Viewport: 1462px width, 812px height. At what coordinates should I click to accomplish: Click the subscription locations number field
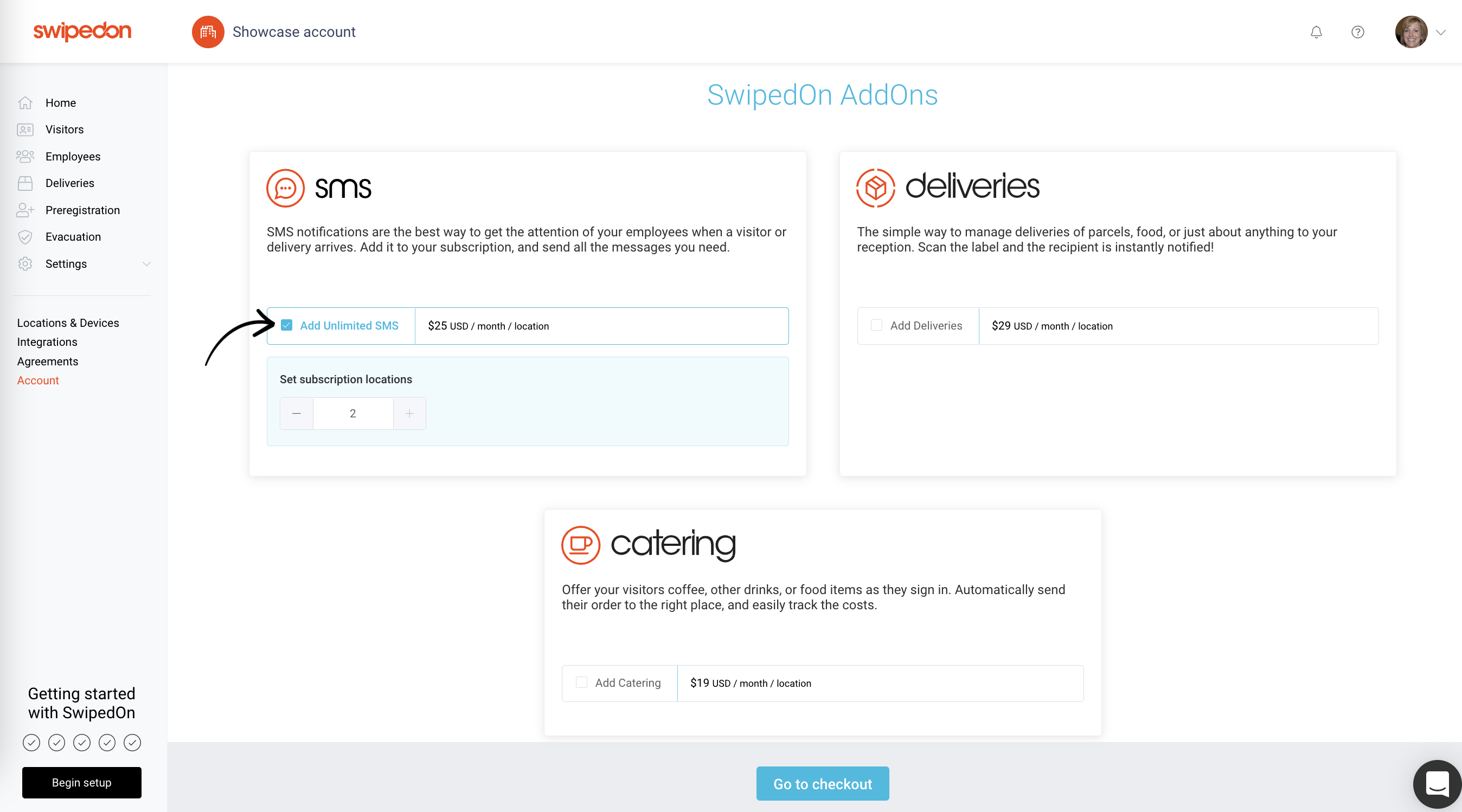[x=353, y=414]
